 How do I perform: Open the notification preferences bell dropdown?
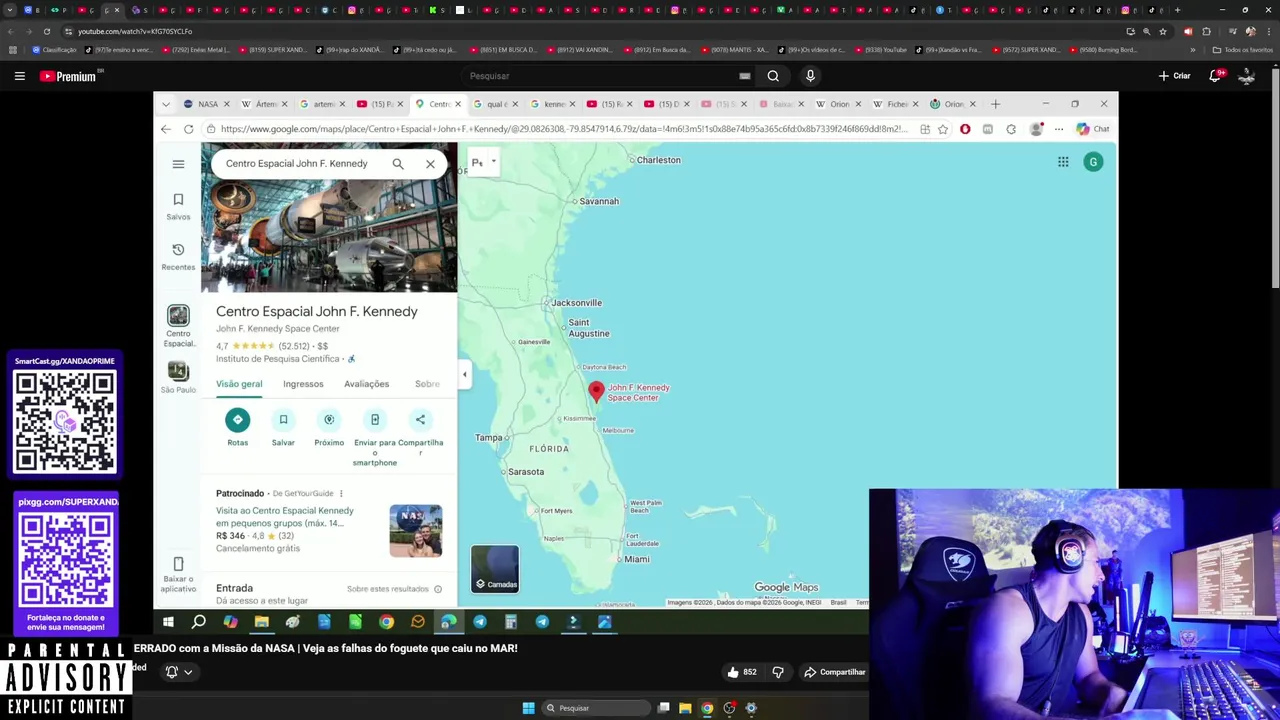(178, 672)
